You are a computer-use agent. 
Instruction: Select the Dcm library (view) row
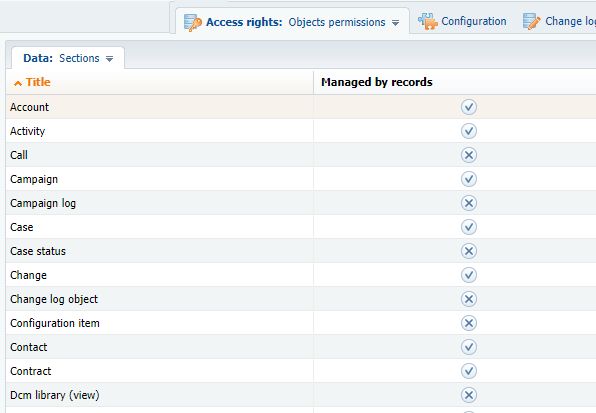click(x=301, y=395)
